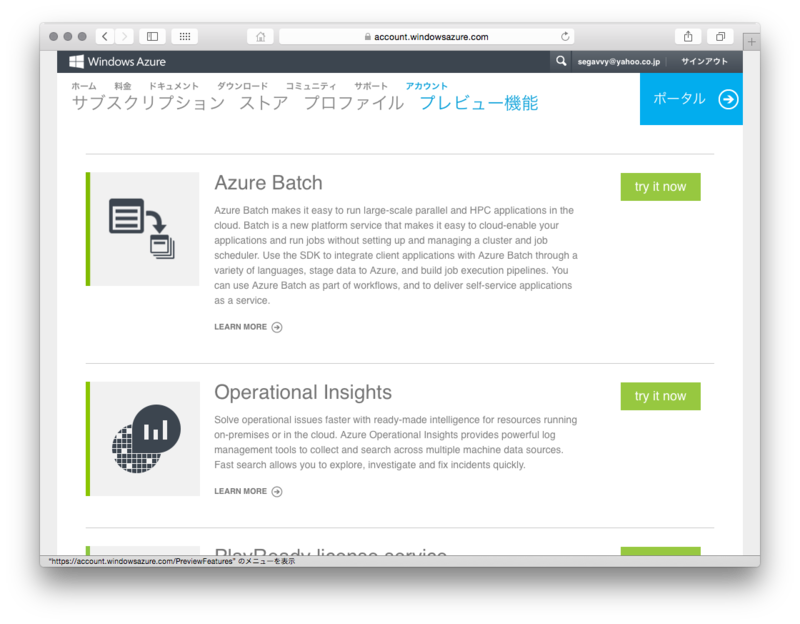
Task: Add a new tab with the plus button
Action: click(752, 42)
